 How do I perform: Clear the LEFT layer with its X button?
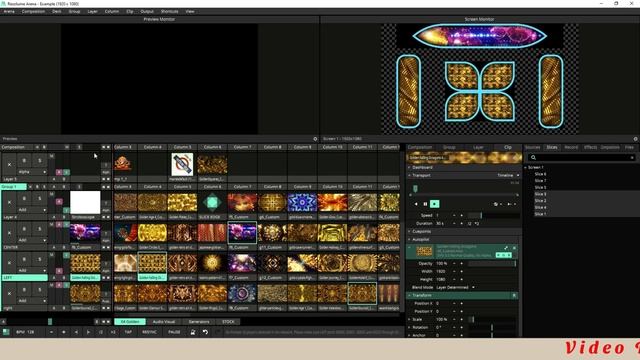point(9,263)
